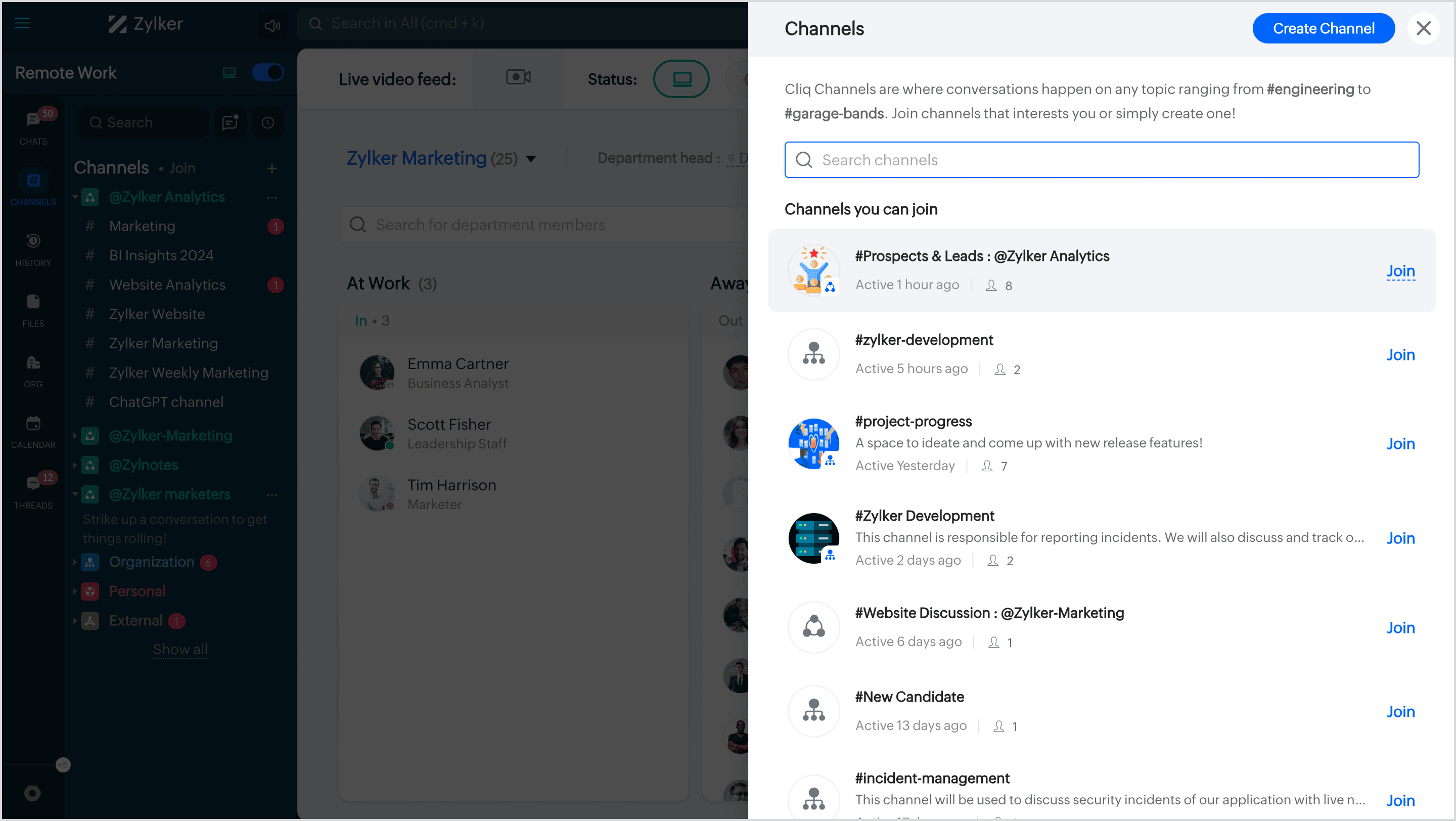Toggle the Remote Work switch
The image size is (1456, 821).
point(267,72)
